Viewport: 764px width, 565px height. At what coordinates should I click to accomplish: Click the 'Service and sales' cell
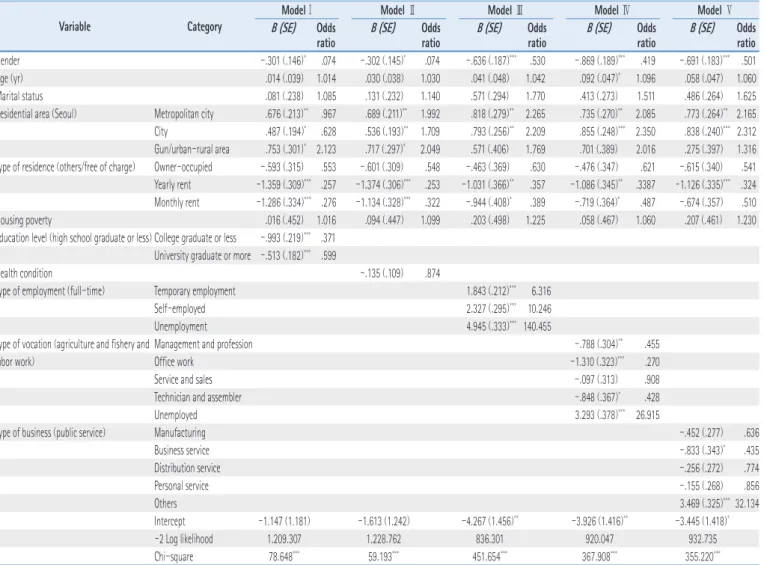click(x=183, y=379)
